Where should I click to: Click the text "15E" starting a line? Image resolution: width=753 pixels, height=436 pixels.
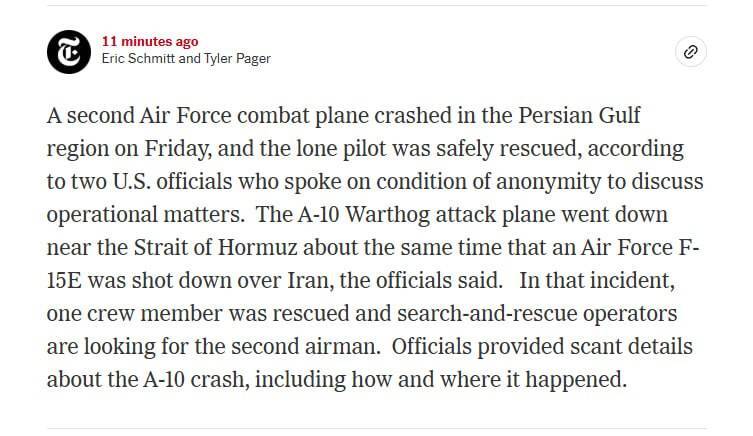[63, 281]
